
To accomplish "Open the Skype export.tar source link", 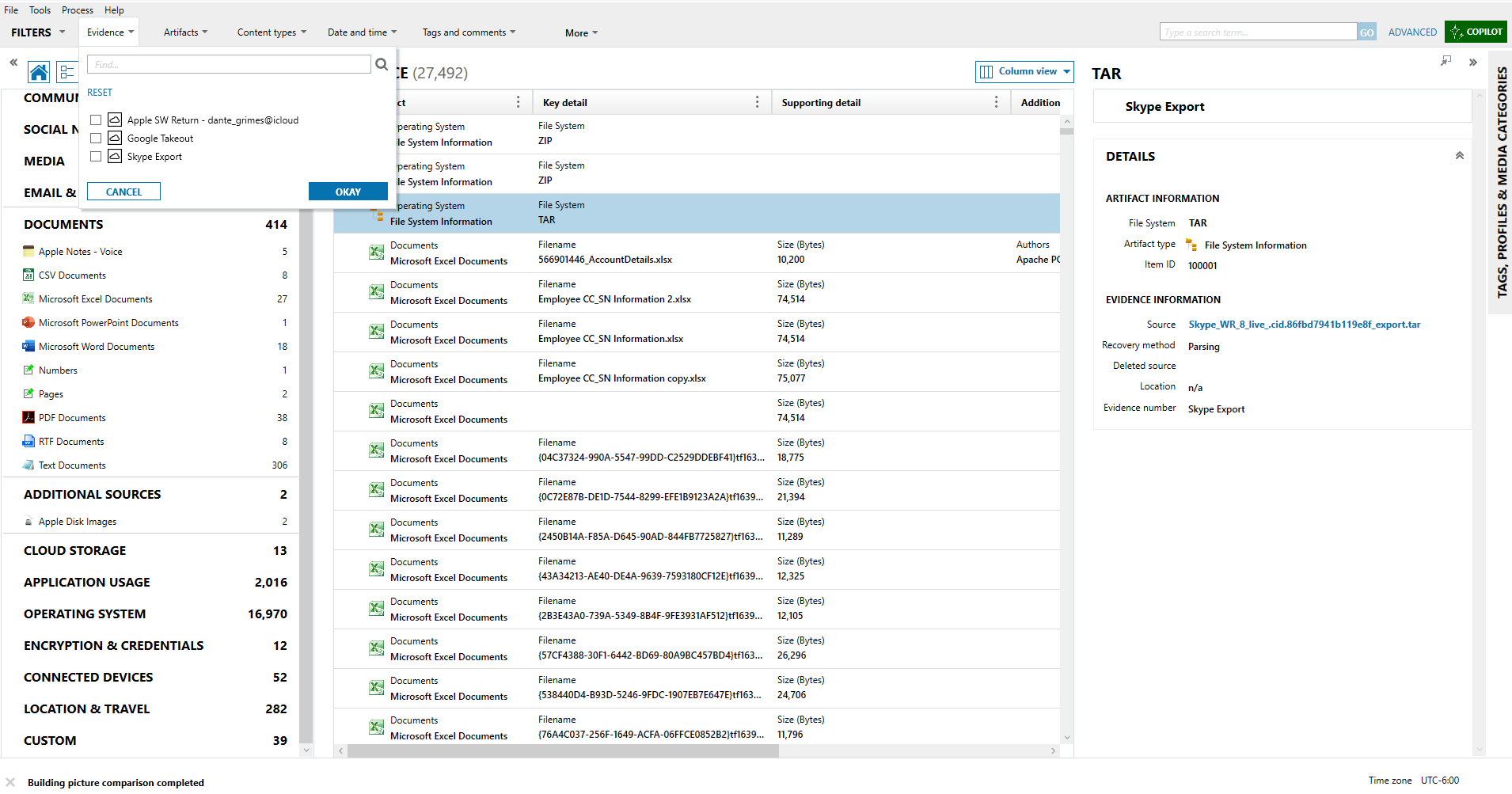I will 1304,325.
